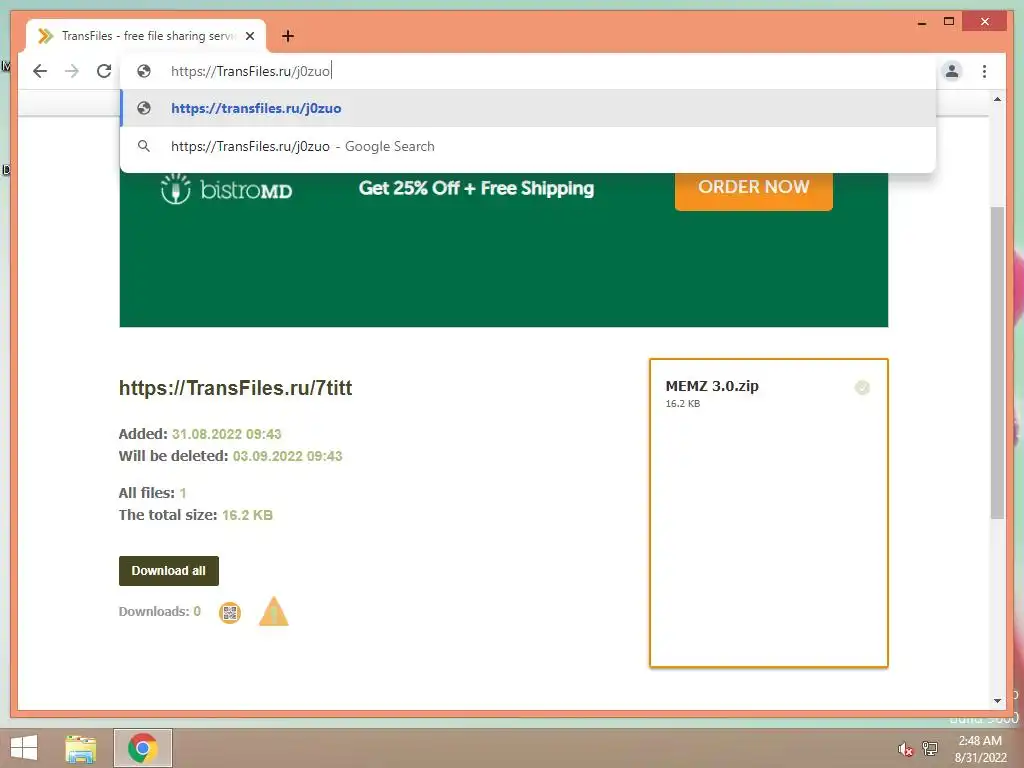Click the page vertical scrollbar thumb
Image resolution: width=1024 pixels, height=768 pixels.
(x=997, y=362)
